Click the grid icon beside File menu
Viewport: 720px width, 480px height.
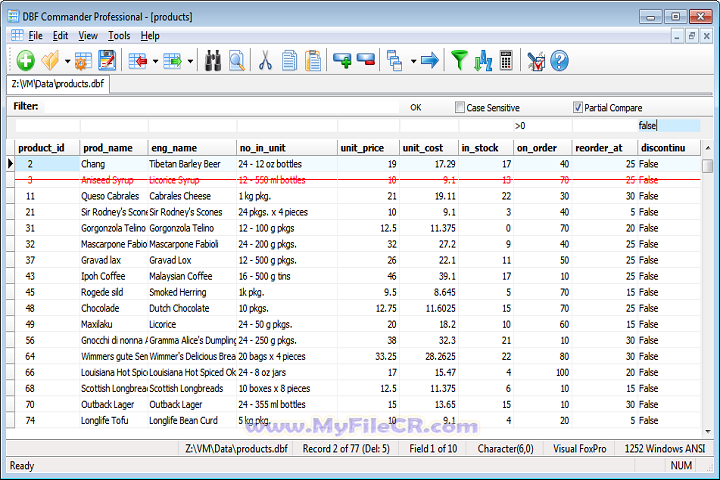17,35
